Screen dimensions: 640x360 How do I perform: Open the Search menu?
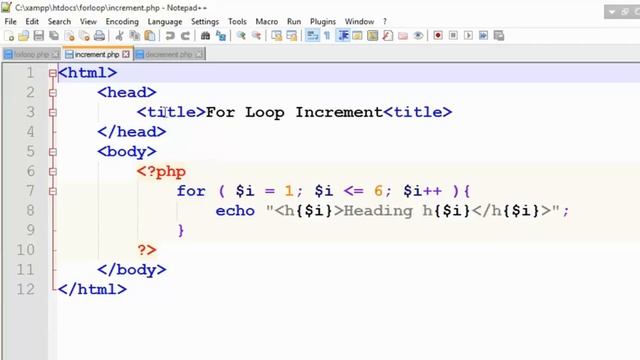(59, 22)
